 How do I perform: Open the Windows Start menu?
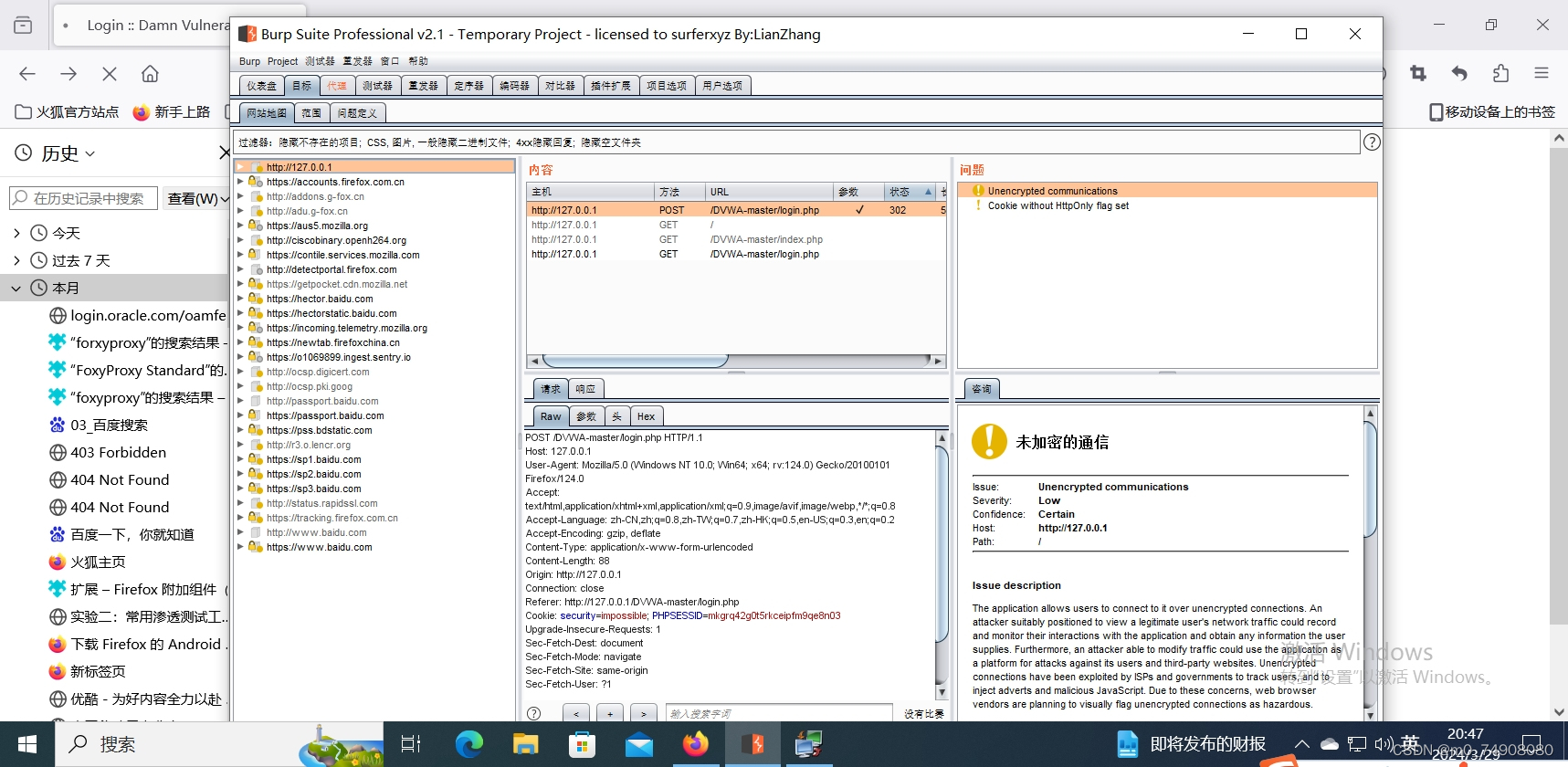tap(27, 744)
